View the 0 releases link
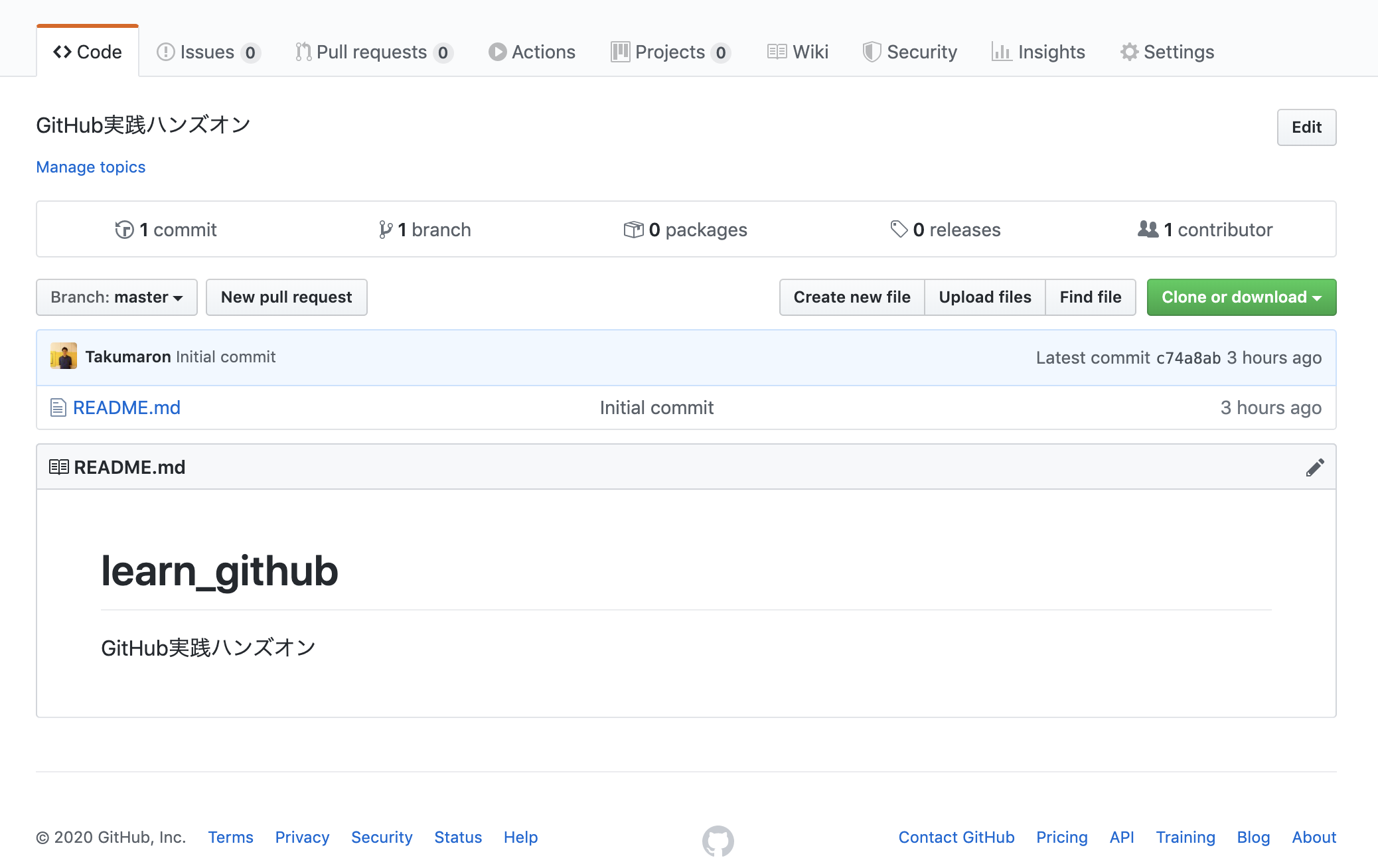The height and width of the screenshot is (868, 1378). pyautogui.click(x=945, y=230)
